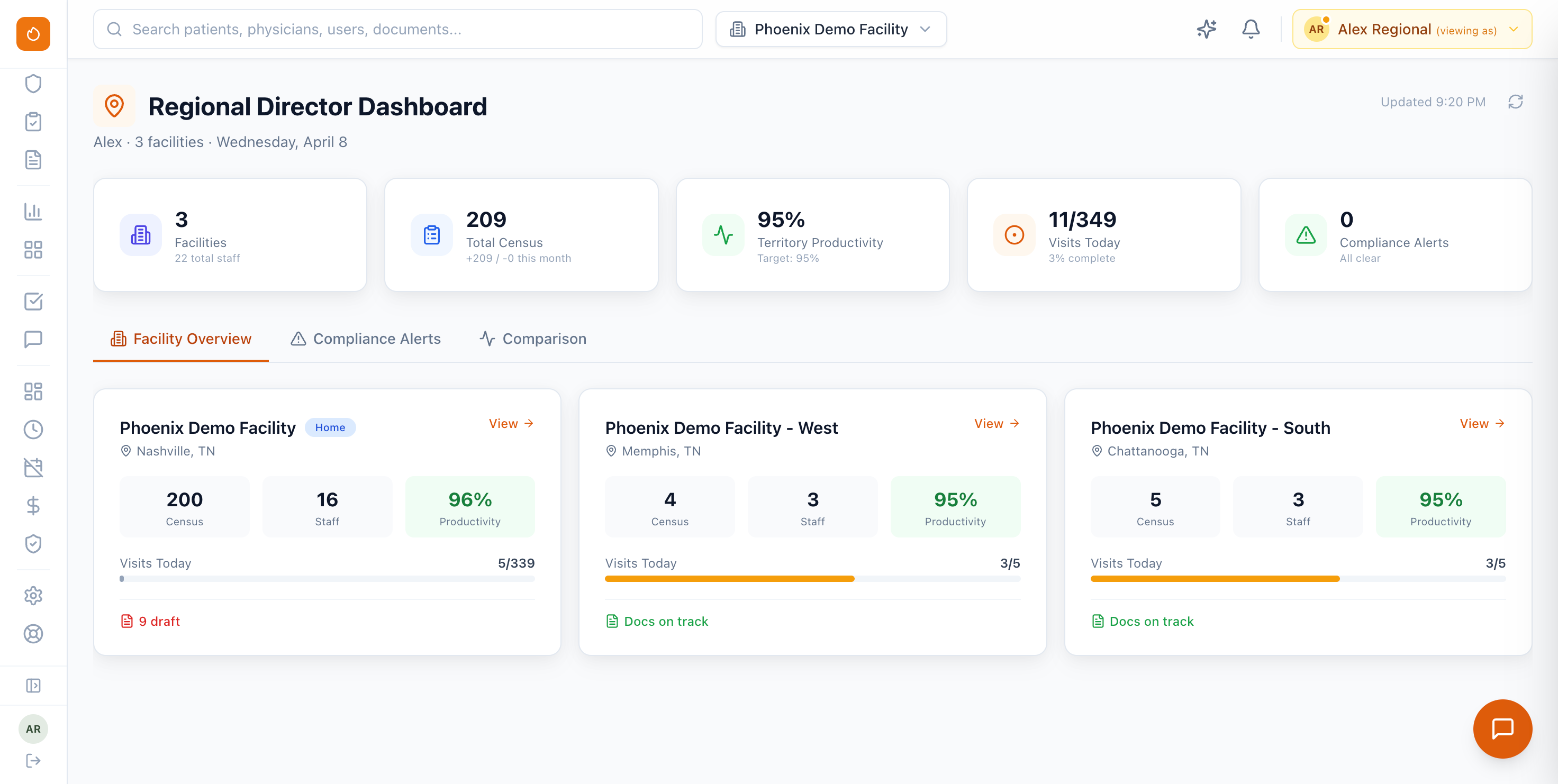1558x784 pixels.
Task: Click the sparkle AI icon in top bar
Action: point(1207,29)
